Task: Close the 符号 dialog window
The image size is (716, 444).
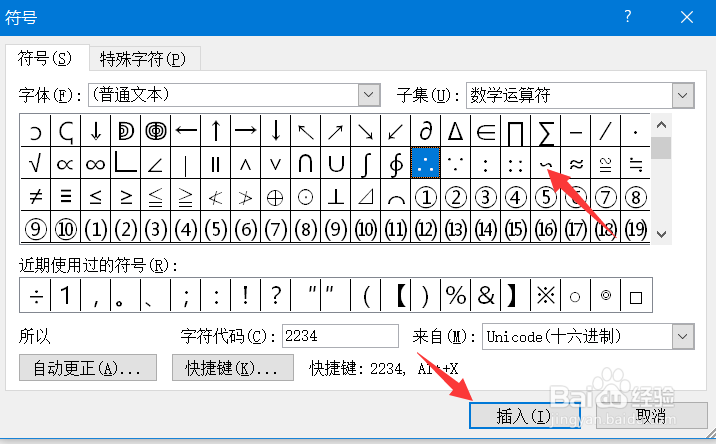Action: 687,17
